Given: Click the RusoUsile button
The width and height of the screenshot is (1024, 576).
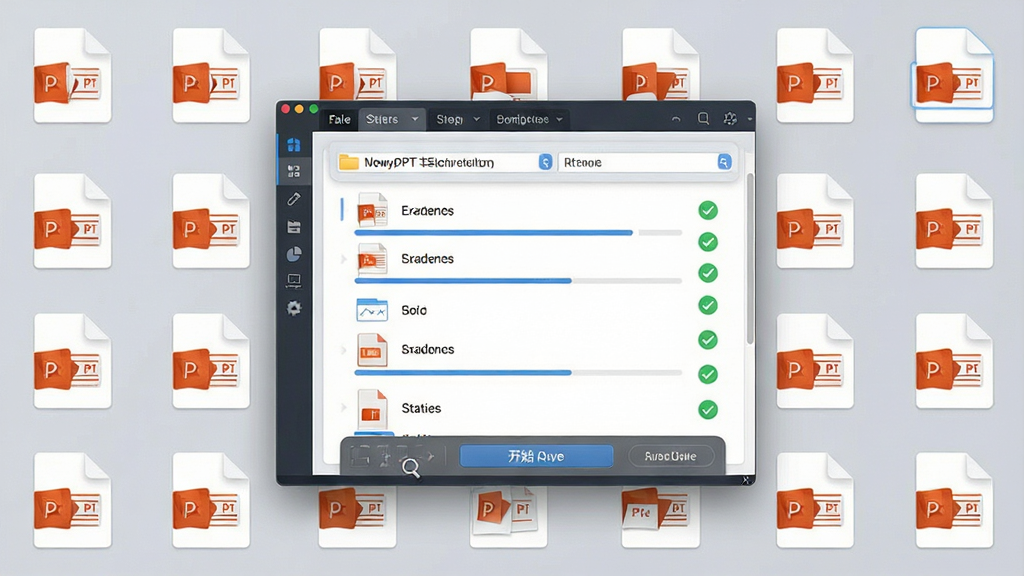Looking at the screenshot, I should pyautogui.click(x=670, y=456).
